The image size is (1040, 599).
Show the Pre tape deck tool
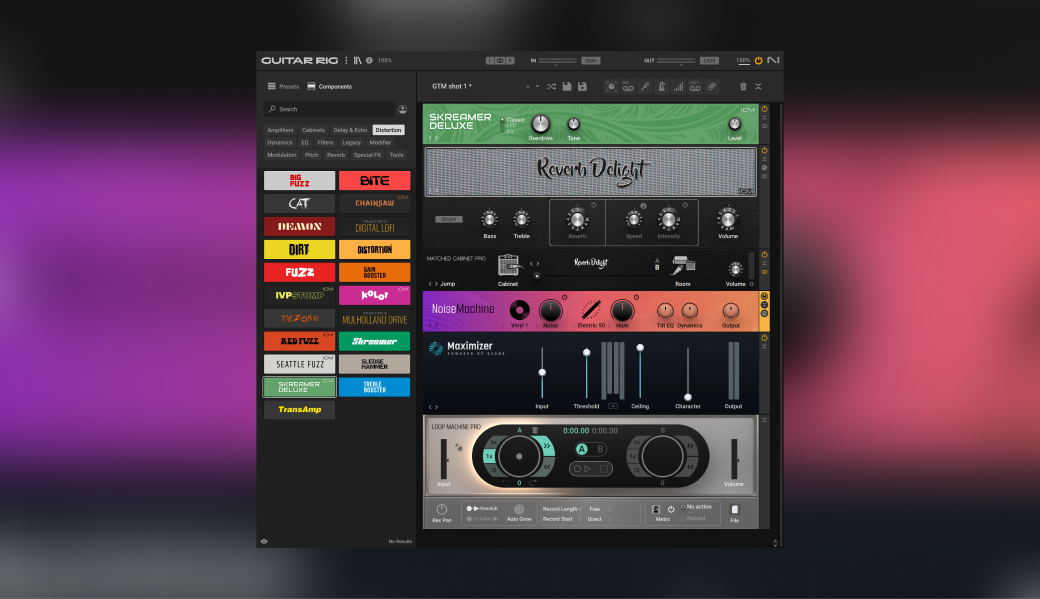627,86
